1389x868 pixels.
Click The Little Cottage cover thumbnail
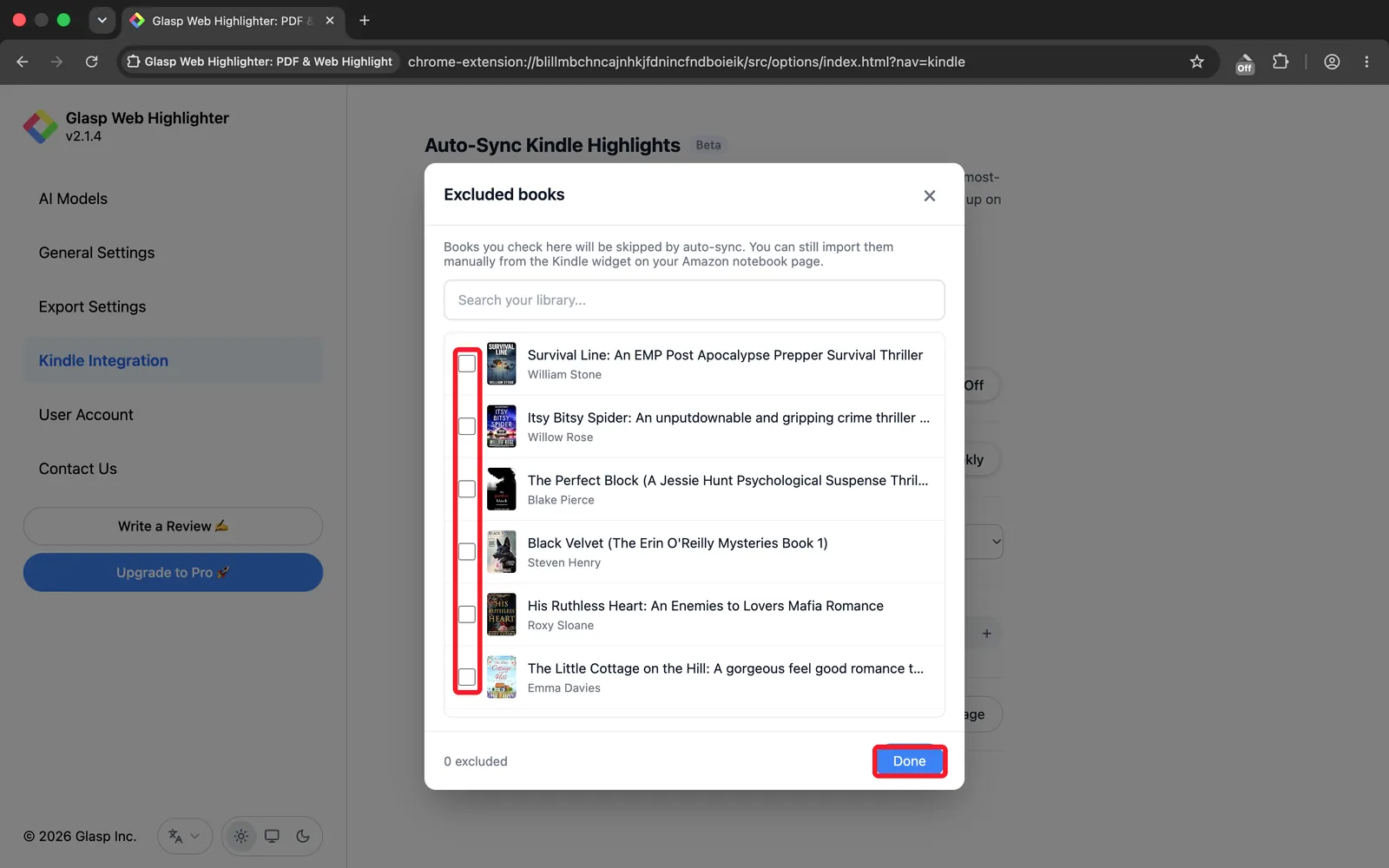point(501,676)
